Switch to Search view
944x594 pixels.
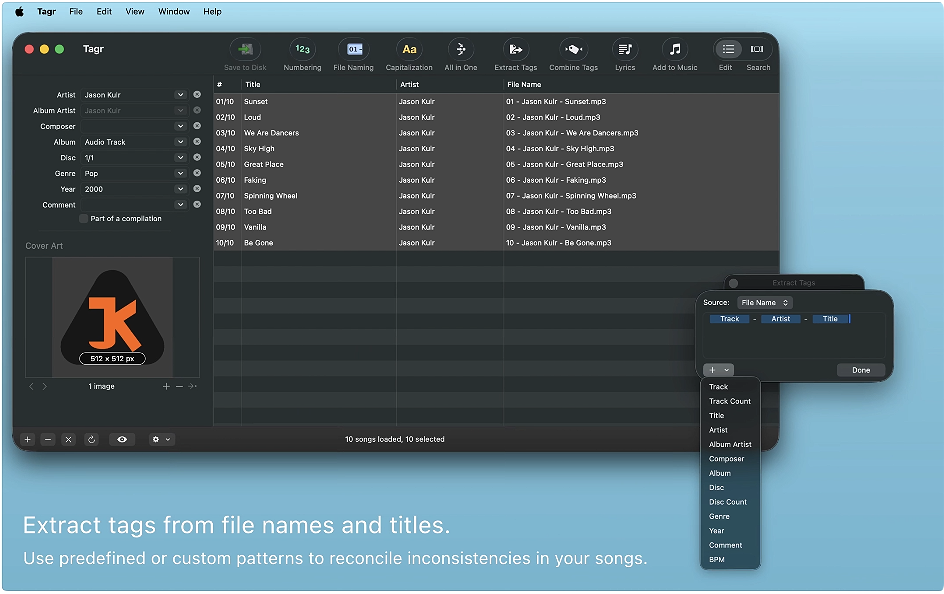[x=757, y=49]
